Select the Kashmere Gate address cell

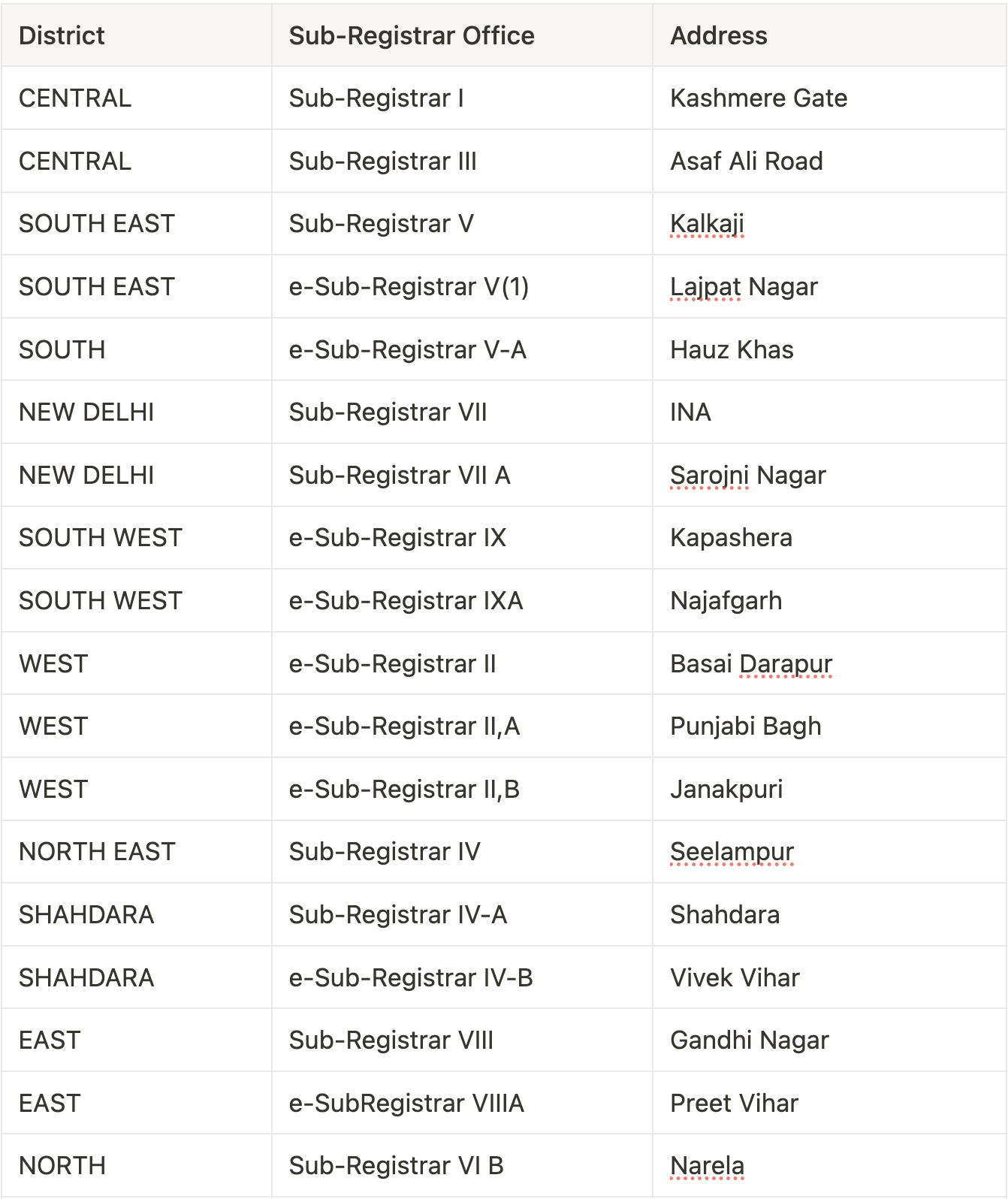pyautogui.click(x=759, y=98)
